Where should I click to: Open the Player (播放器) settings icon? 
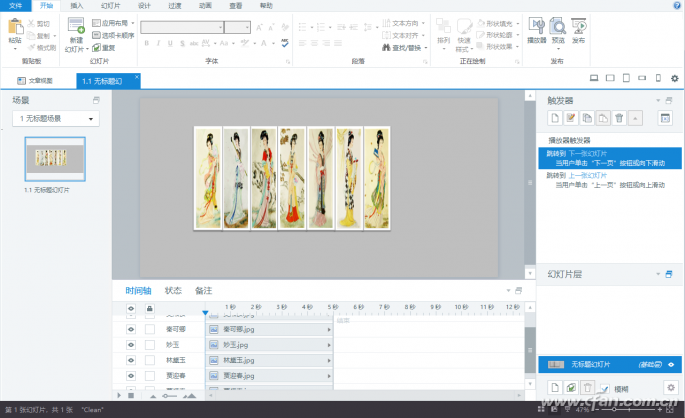tap(537, 26)
